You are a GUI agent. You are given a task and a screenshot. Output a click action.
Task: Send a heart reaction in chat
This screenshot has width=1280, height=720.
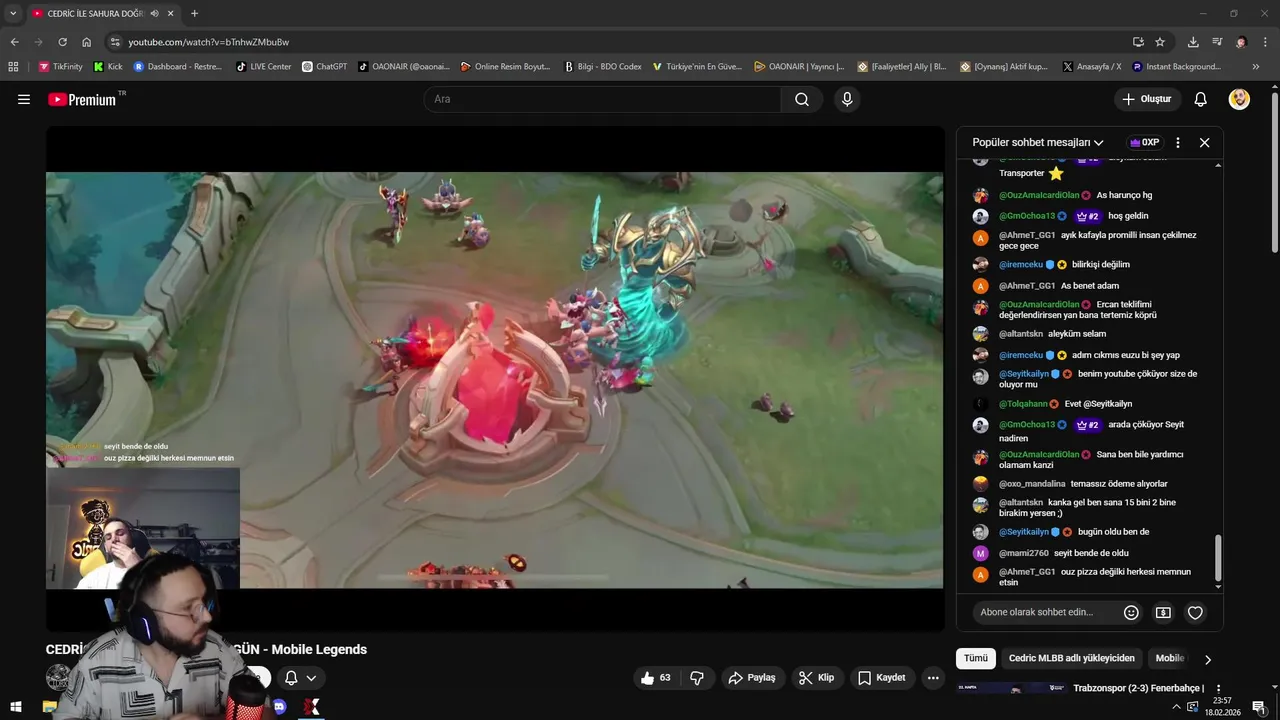pos(1195,613)
